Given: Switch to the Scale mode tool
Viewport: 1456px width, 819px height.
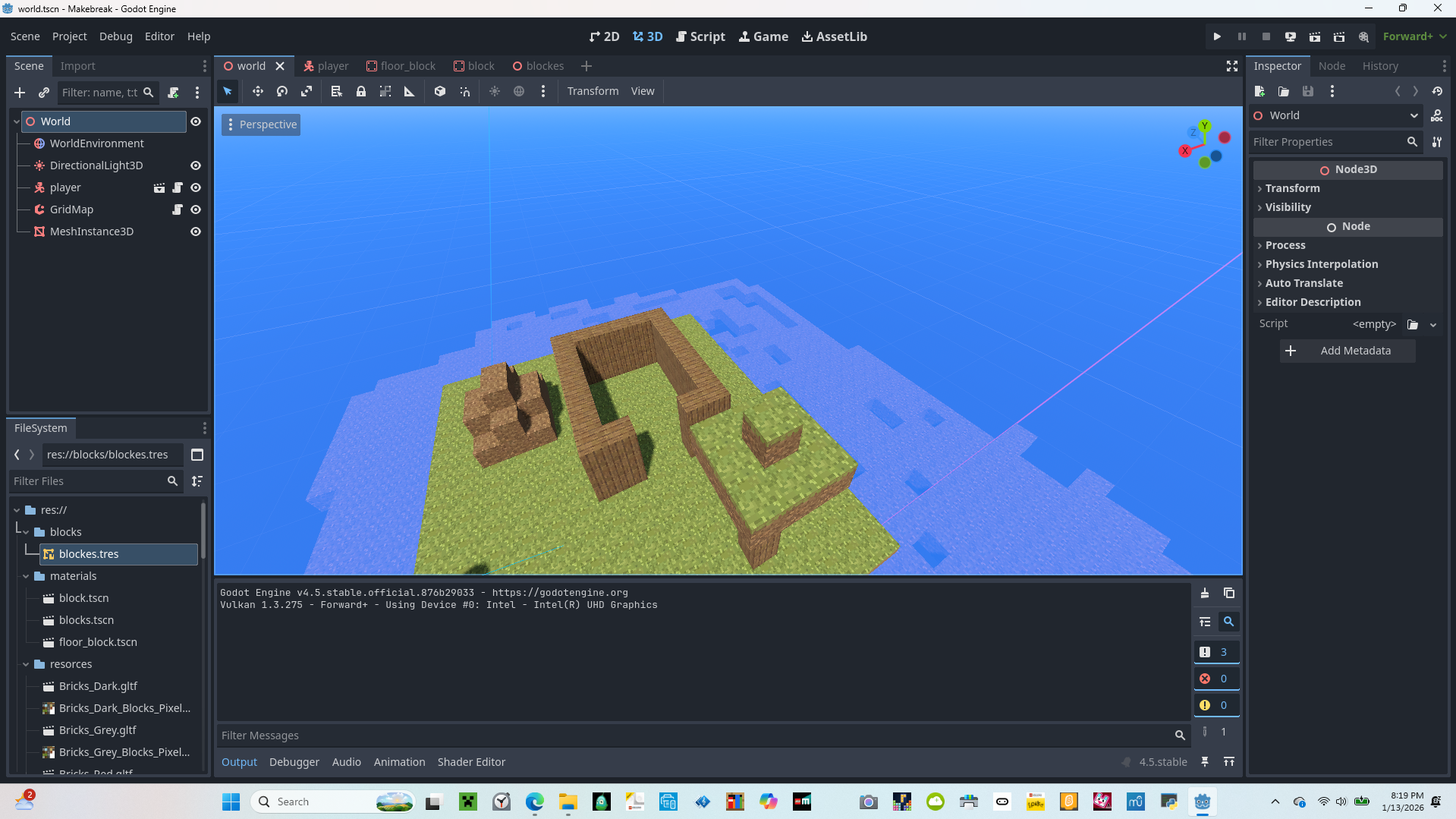Looking at the screenshot, I should tap(307, 91).
